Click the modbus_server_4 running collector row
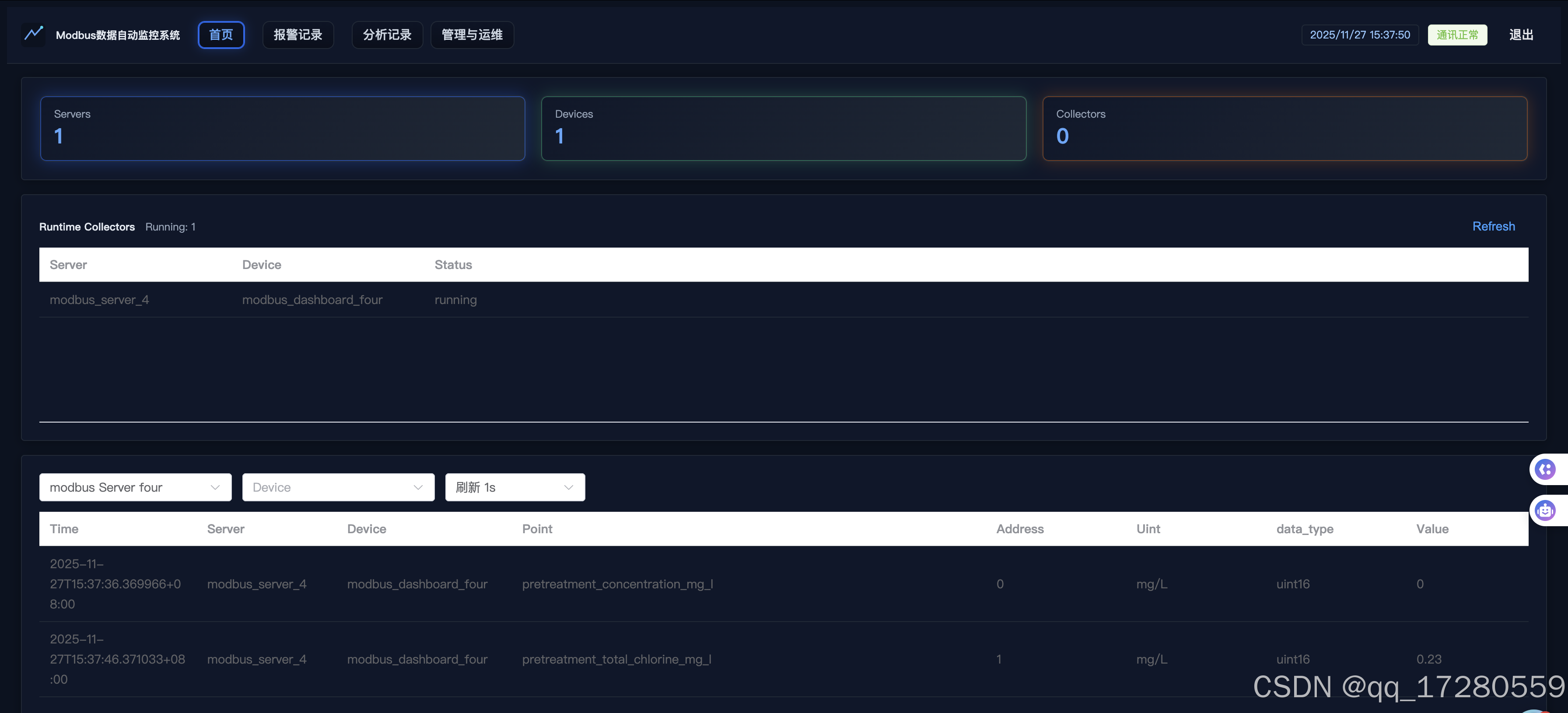This screenshot has width=1568, height=713. tap(99, 300)
